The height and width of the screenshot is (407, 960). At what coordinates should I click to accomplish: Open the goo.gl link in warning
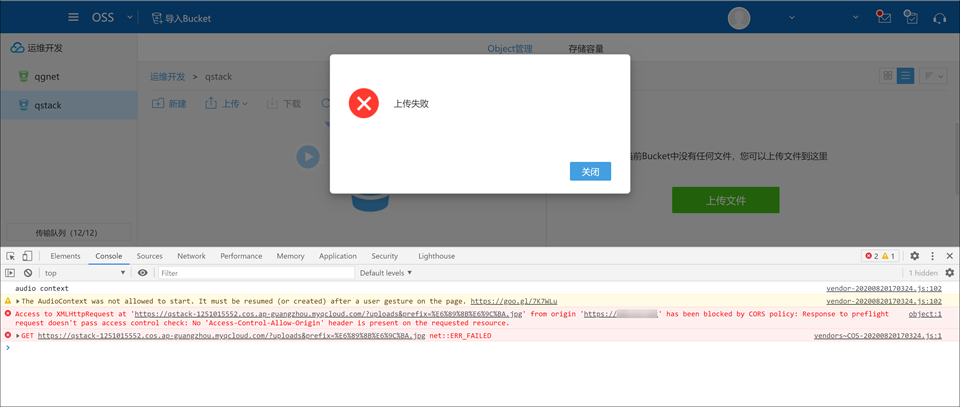(x=514, y=301)
